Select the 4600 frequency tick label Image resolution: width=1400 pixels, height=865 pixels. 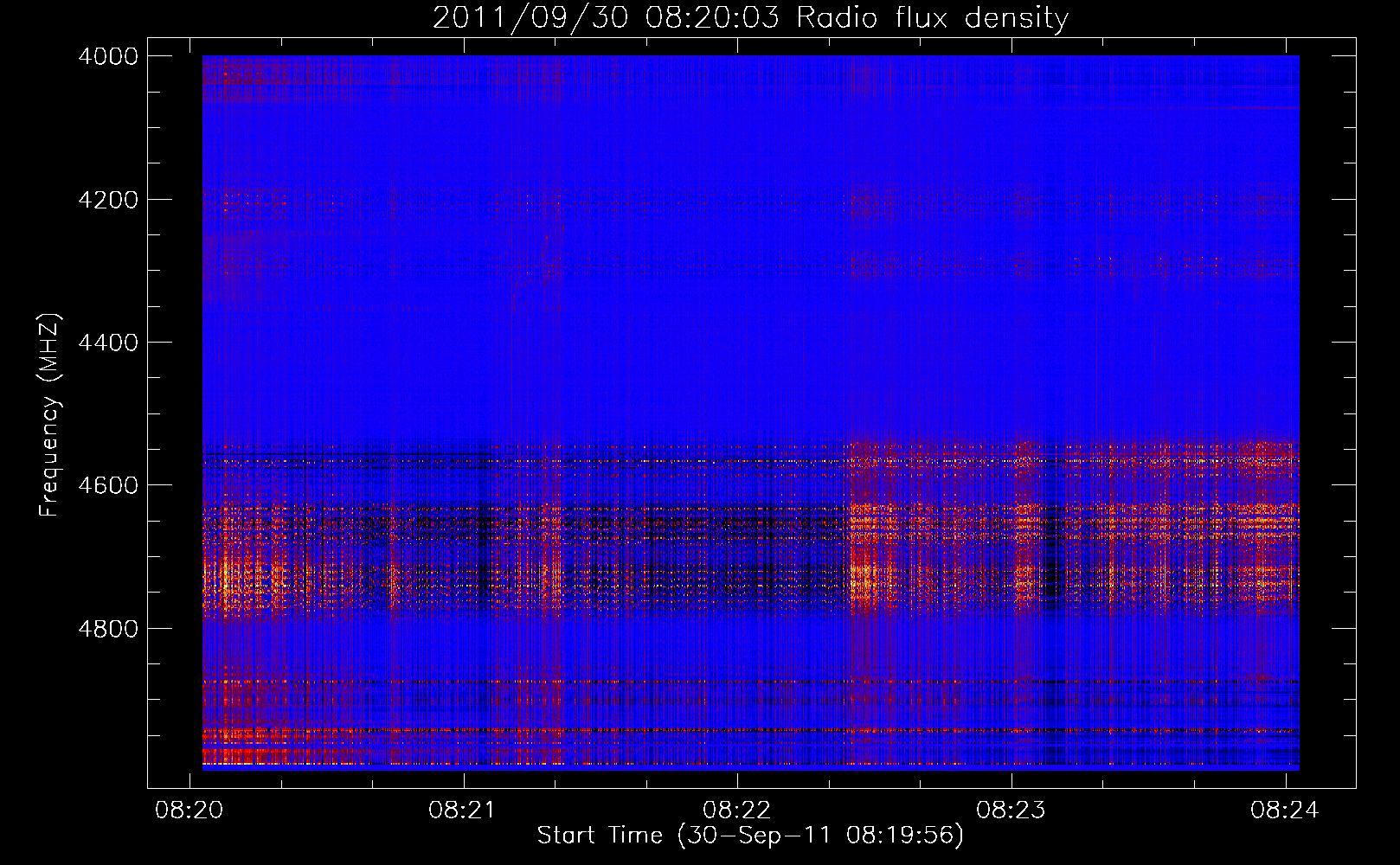108,485
